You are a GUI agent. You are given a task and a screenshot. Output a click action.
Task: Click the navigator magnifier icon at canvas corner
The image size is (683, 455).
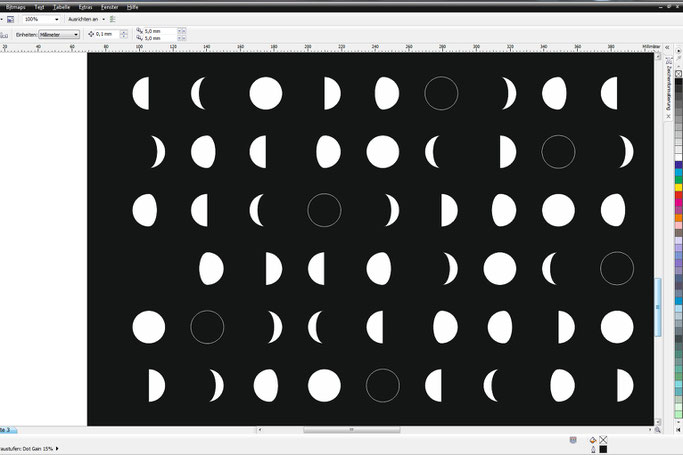[x=658, y=430]
